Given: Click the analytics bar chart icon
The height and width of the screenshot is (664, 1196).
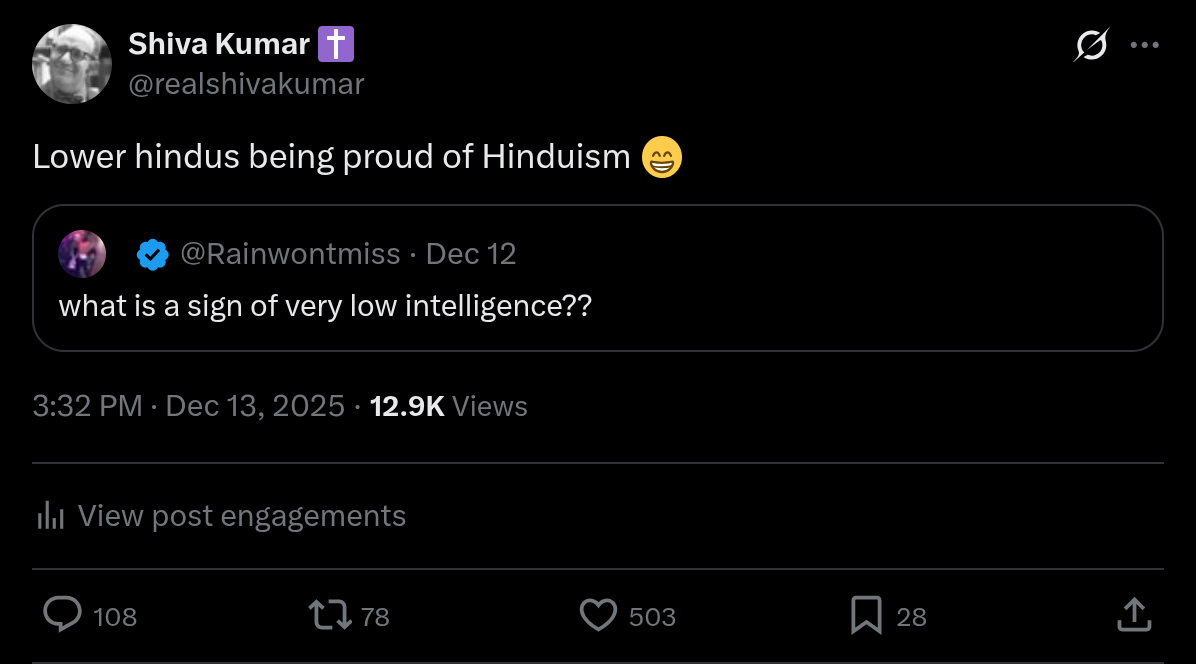Looking at the screenshot, I should coord(50,516).
